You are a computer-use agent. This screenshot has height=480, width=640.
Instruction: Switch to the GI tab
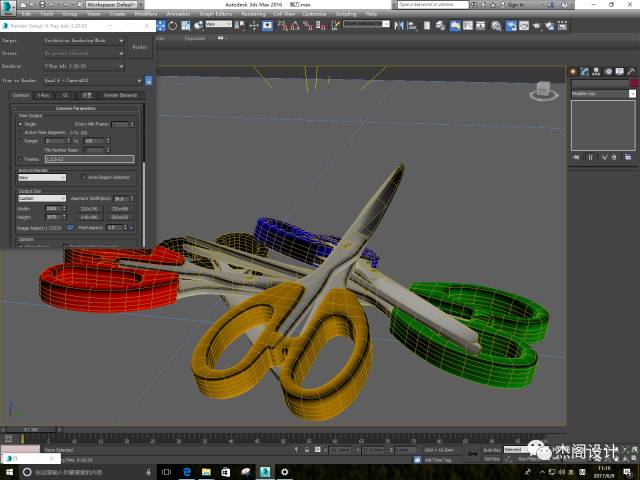coord(65,95)
